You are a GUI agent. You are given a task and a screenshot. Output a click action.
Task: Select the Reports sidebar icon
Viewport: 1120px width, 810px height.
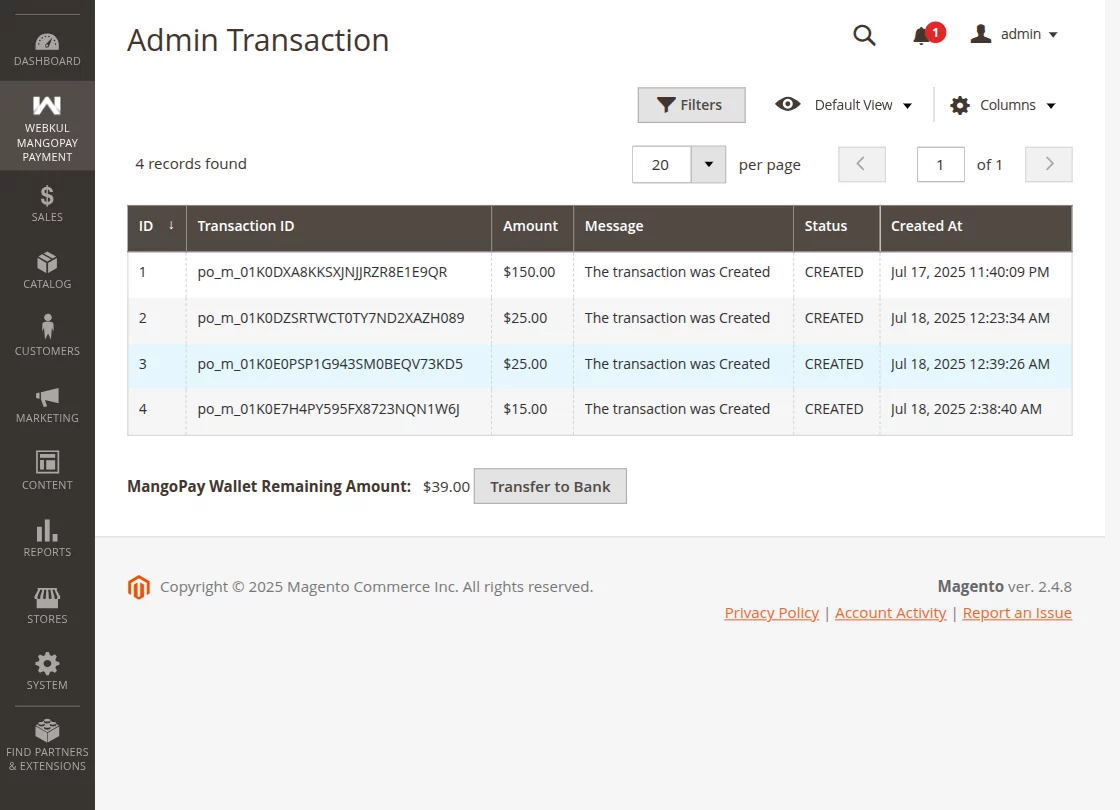click(47, 535)
